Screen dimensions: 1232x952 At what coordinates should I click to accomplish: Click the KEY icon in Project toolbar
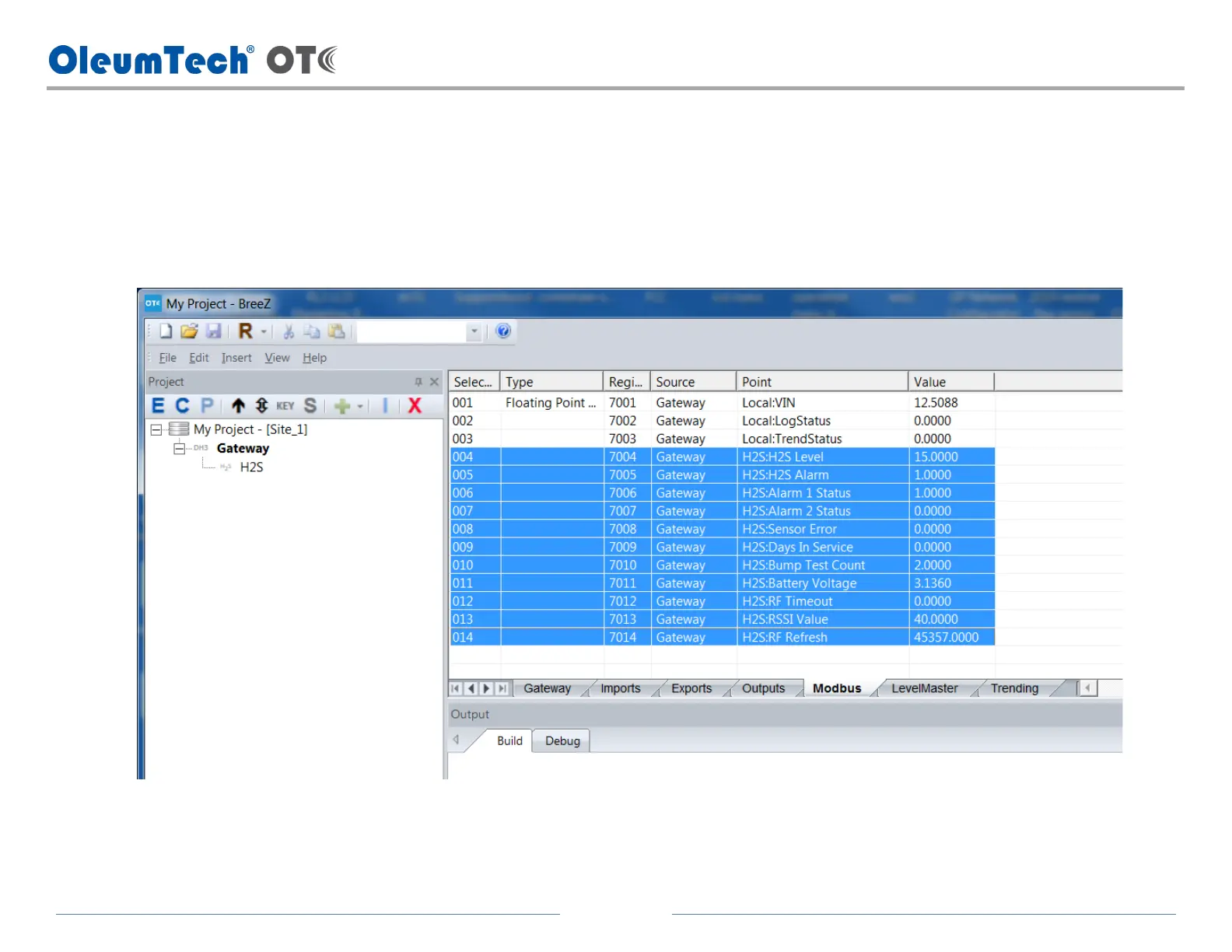(x=285, y=406)
